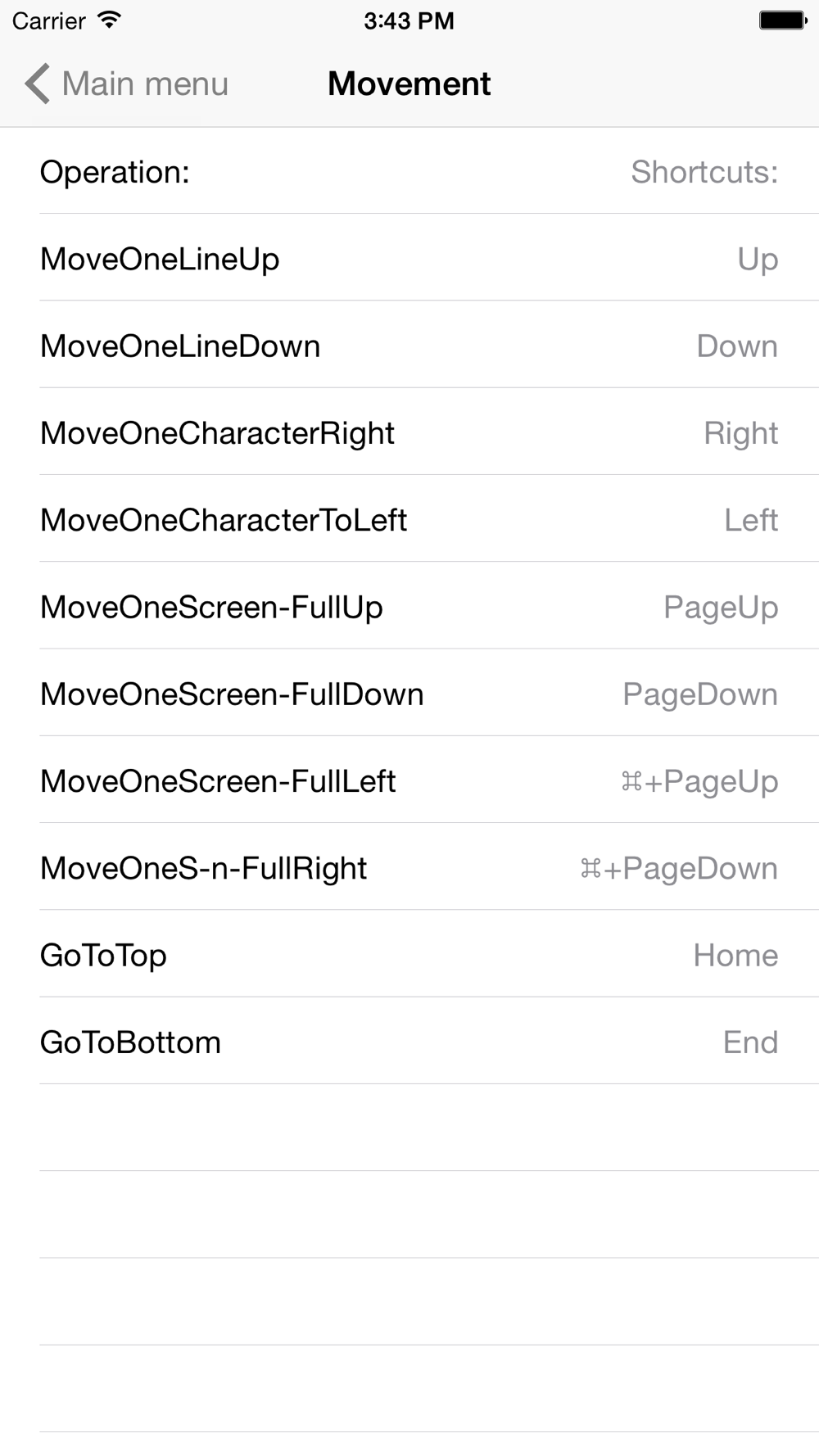
Task: Select the MoveOneScreen-FullDown item
Action: 409,693
